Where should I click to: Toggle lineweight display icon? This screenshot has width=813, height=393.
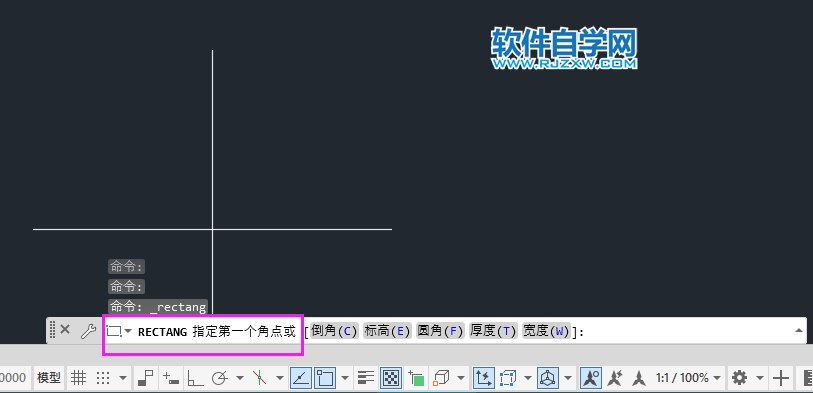click(366, 378)
